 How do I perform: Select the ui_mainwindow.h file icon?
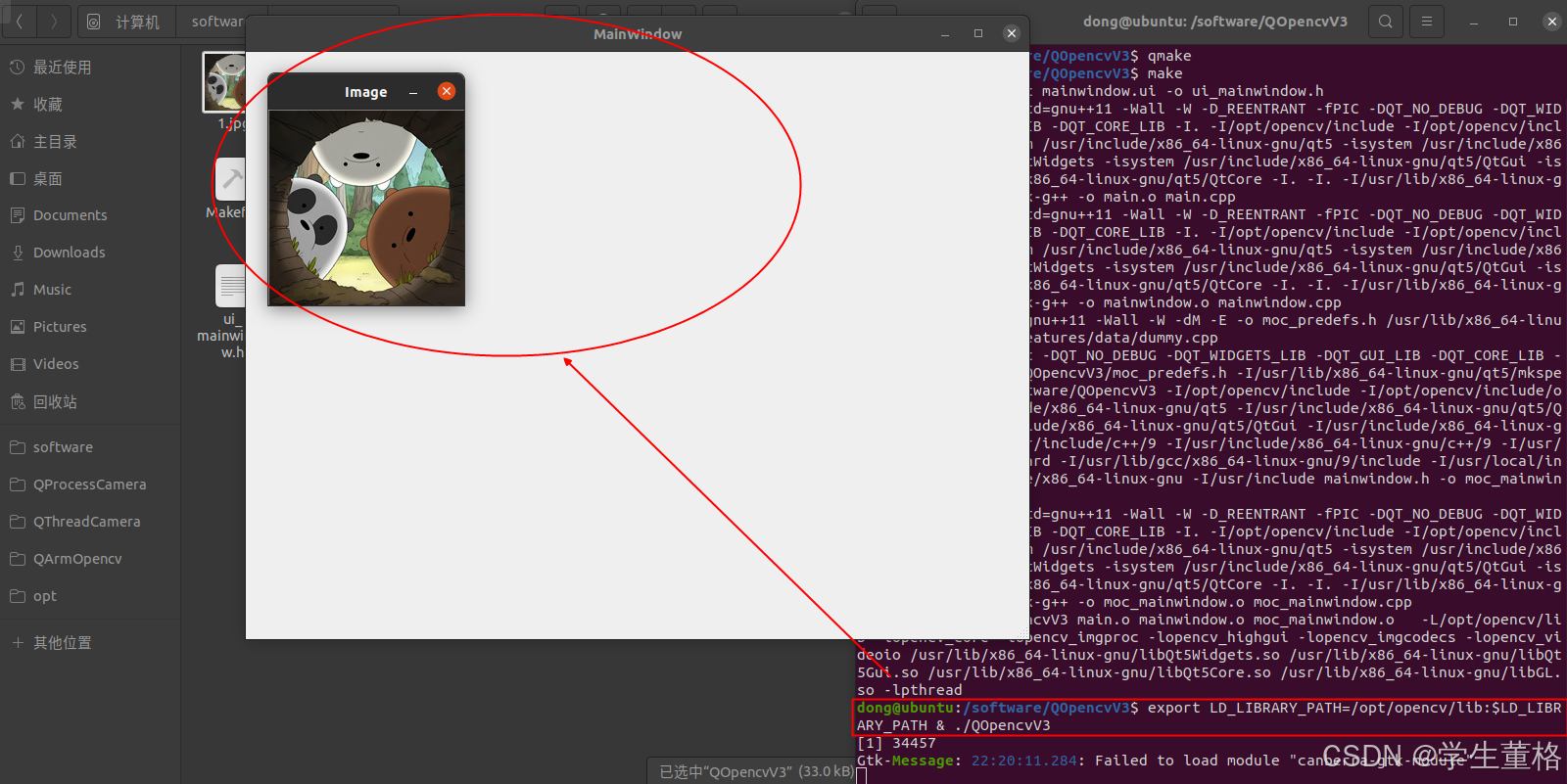coord(229,286)
